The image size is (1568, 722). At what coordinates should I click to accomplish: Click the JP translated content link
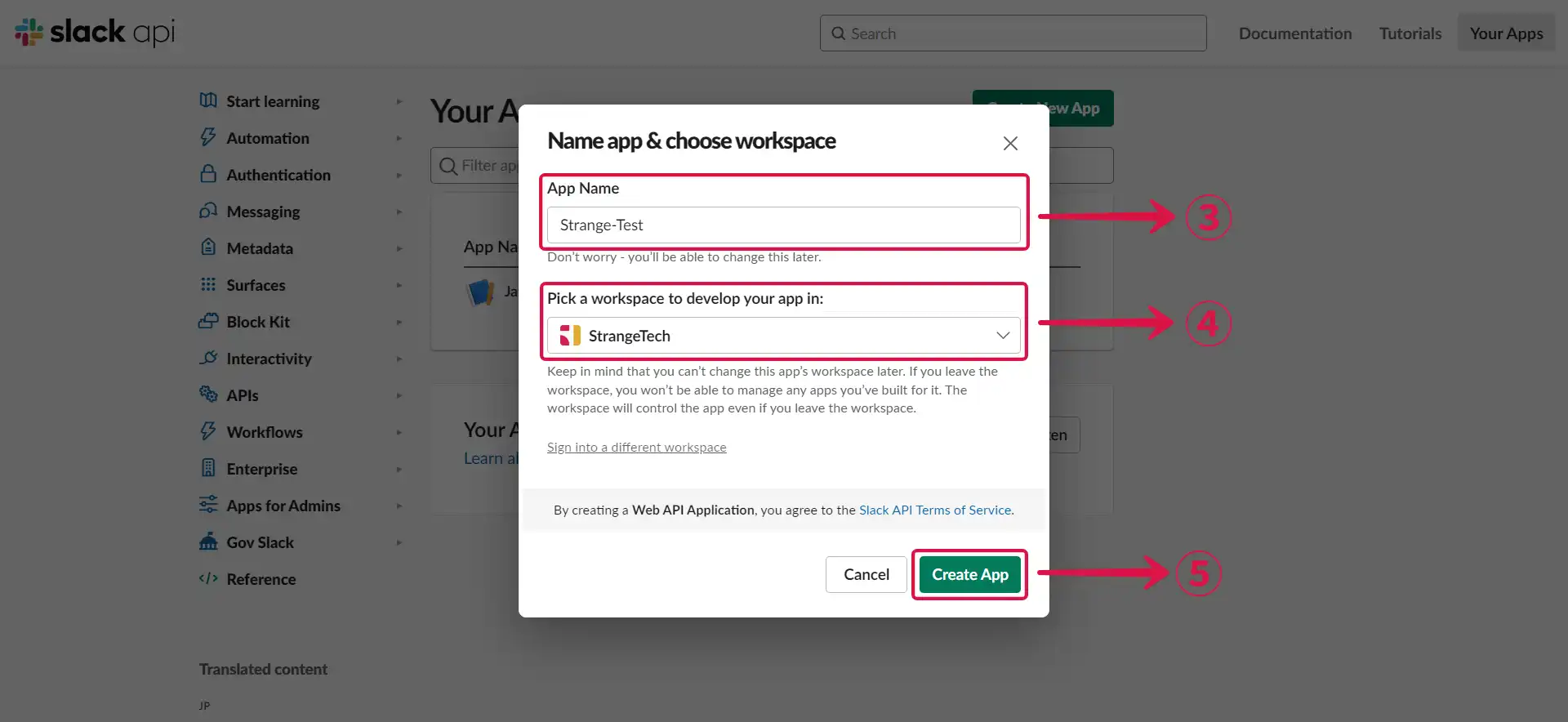pyautogui.click(x=204, y=706)
